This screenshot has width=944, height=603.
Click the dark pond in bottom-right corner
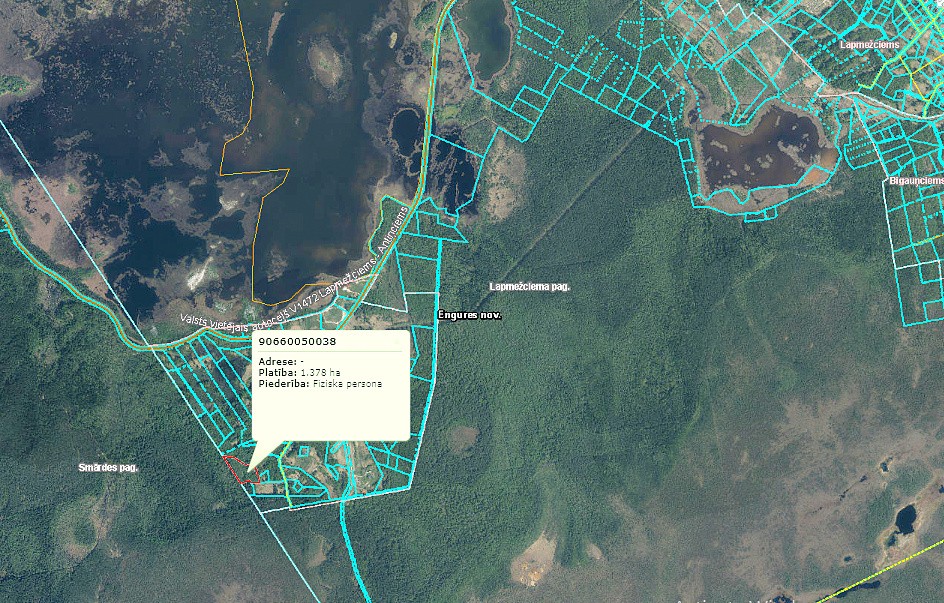(x=904, y=520)
